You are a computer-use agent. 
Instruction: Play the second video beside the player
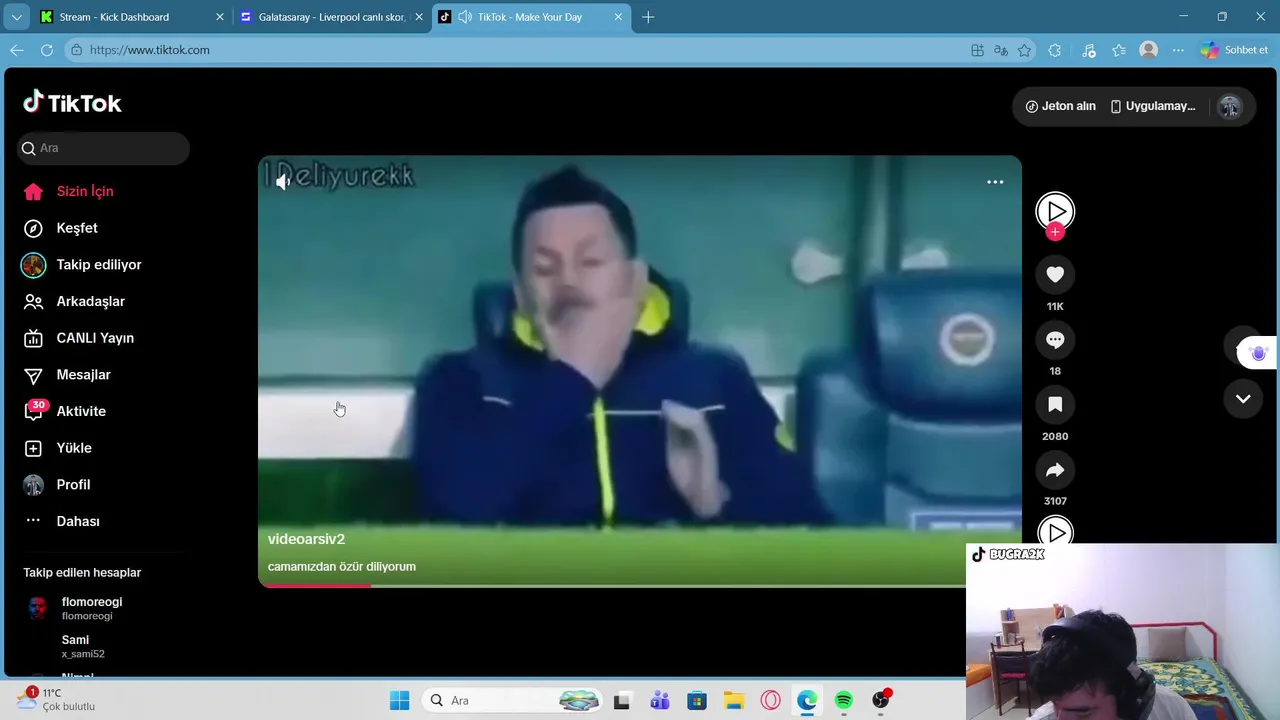click(1055, 531)
